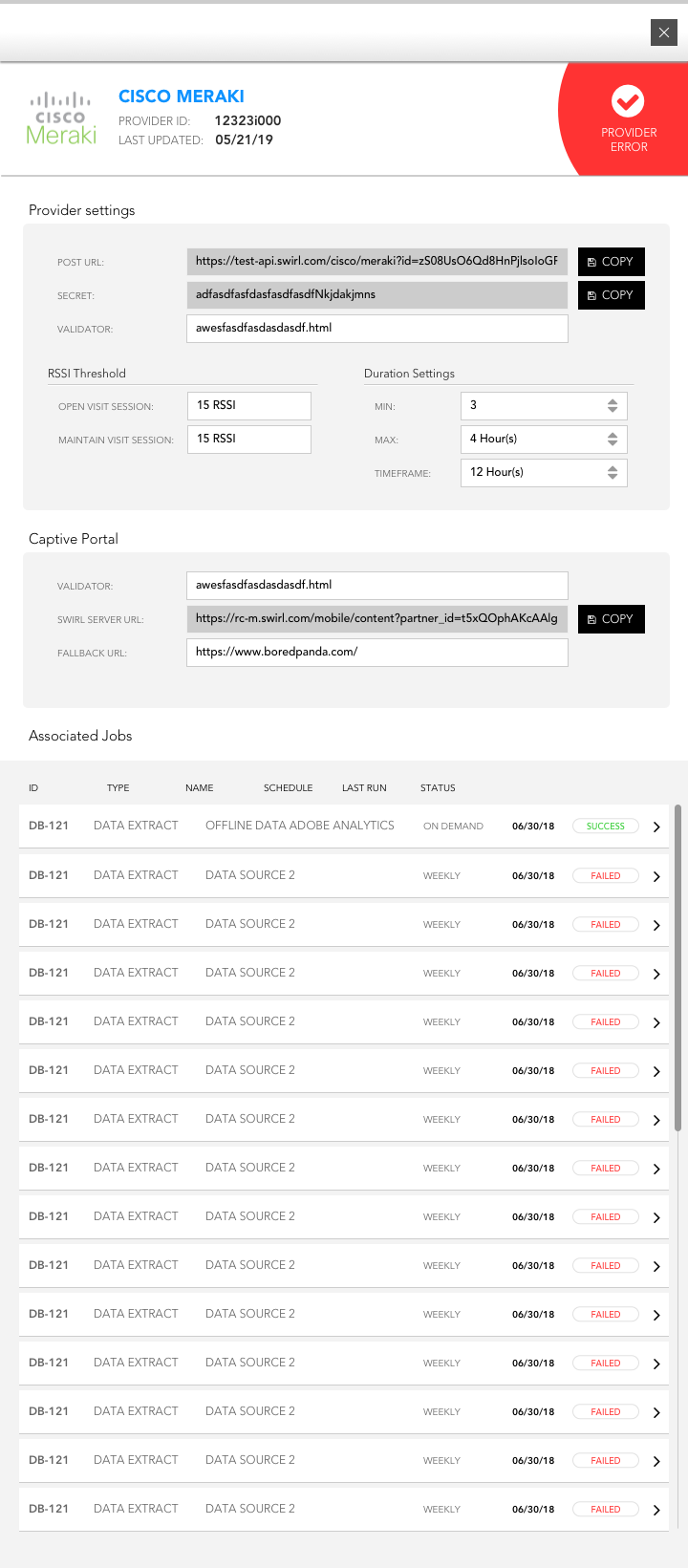Click the Duration Settings label
This screenshot has height=1568, width=688.
(409, 374)
